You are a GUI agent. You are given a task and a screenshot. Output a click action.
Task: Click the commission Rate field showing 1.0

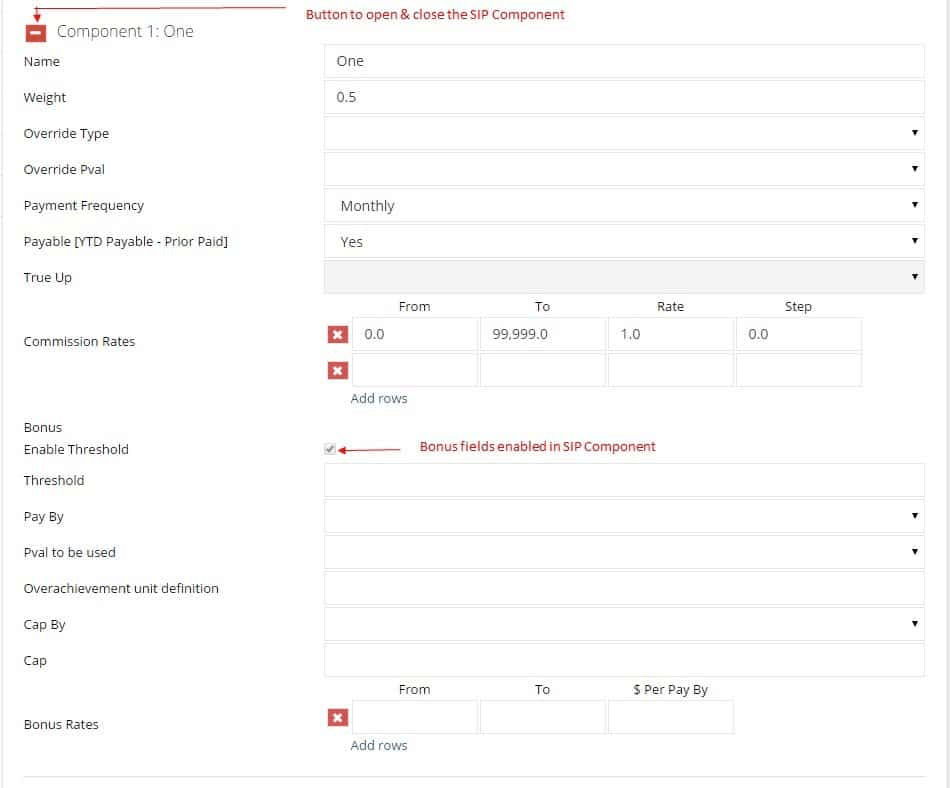tap(671, 334)
